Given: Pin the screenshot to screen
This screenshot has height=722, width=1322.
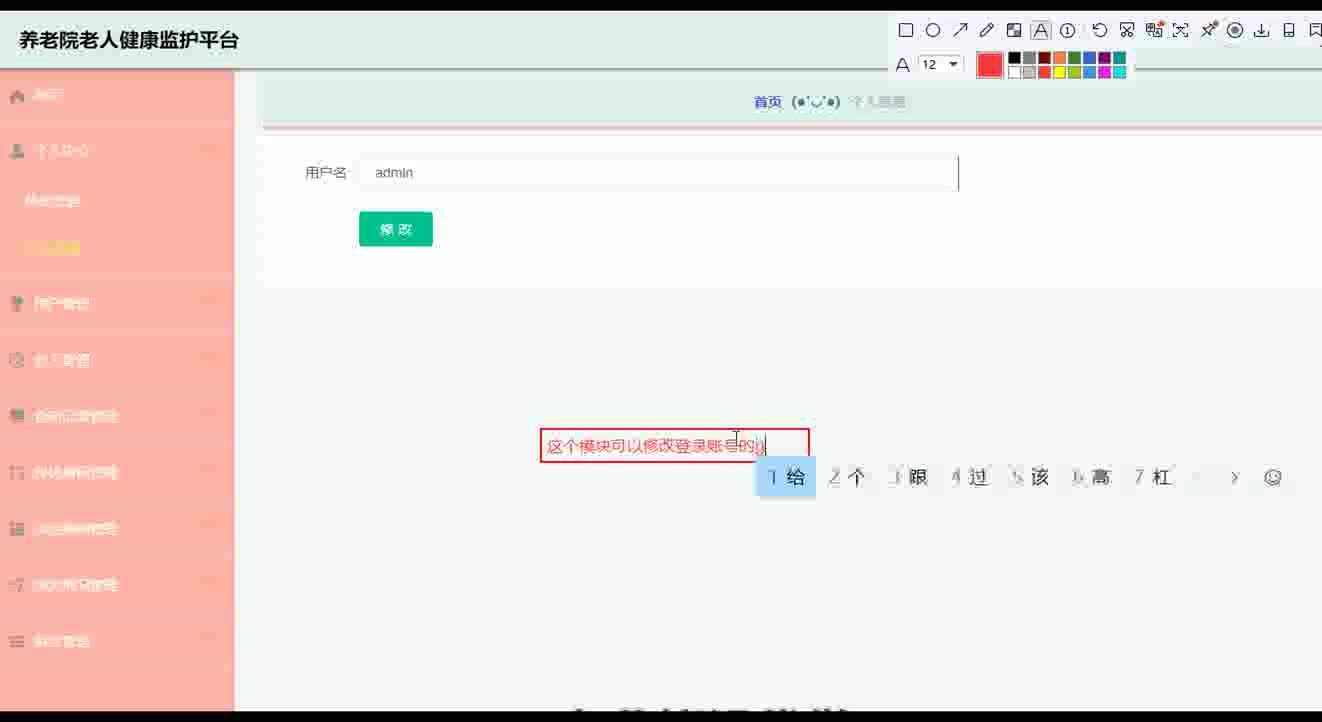Looking at the screenshot, I should (x=1208, y=30).
